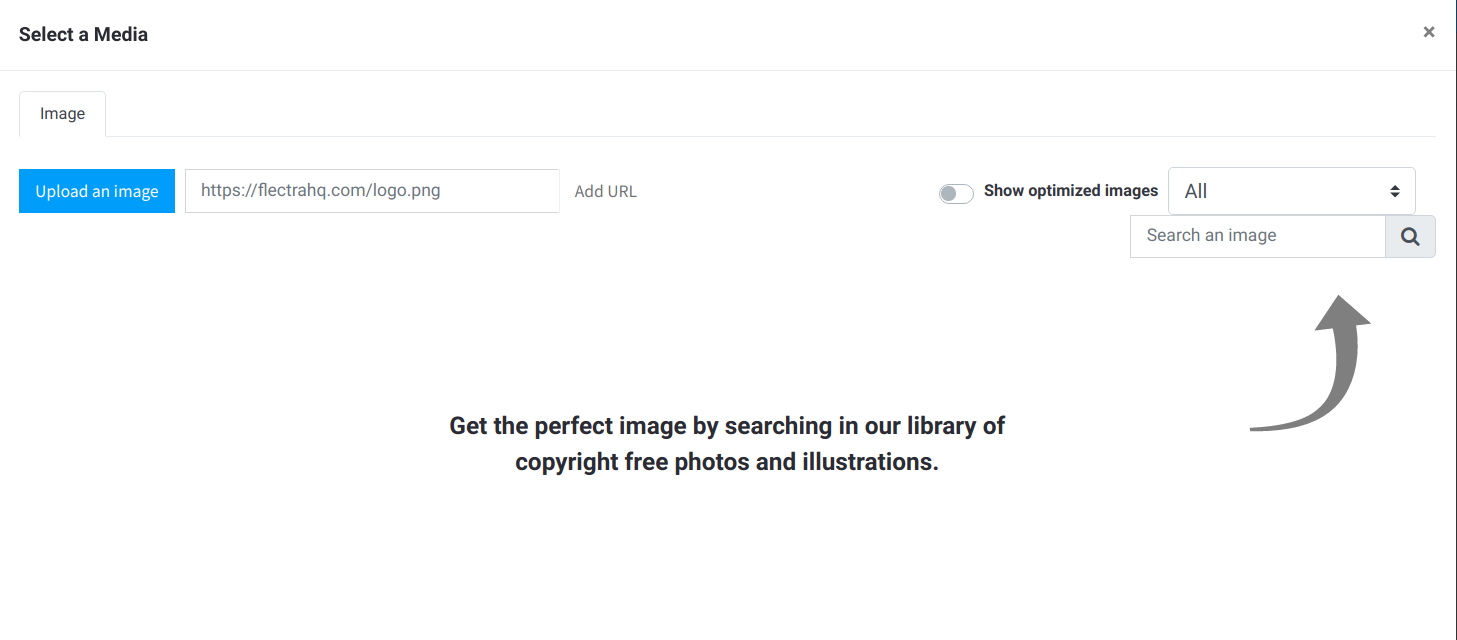Select the search icon next to image search

pyautogui.click(x=1409, y=236)
